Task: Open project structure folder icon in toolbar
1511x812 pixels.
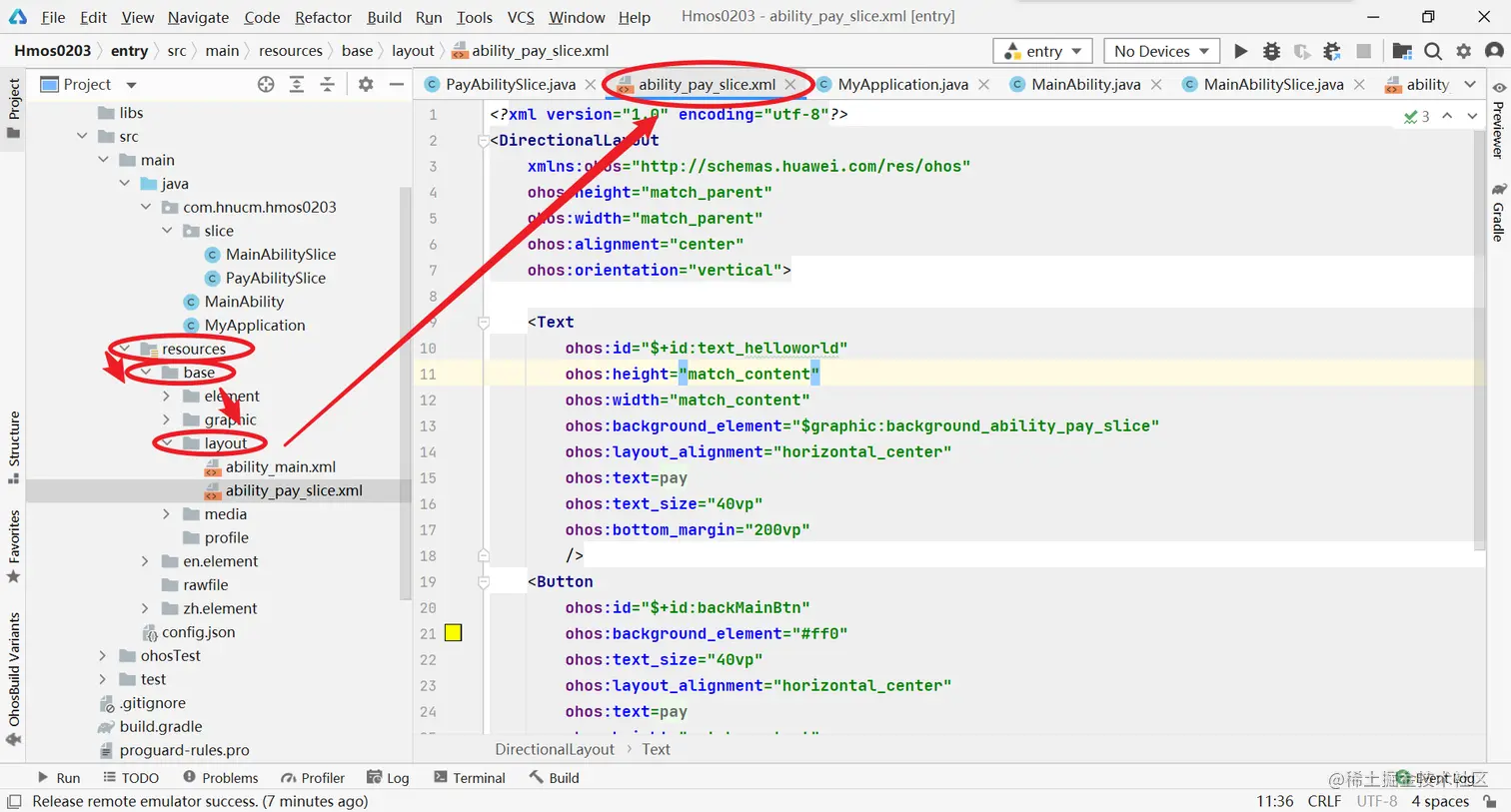Action: (x=1402, y=51)
